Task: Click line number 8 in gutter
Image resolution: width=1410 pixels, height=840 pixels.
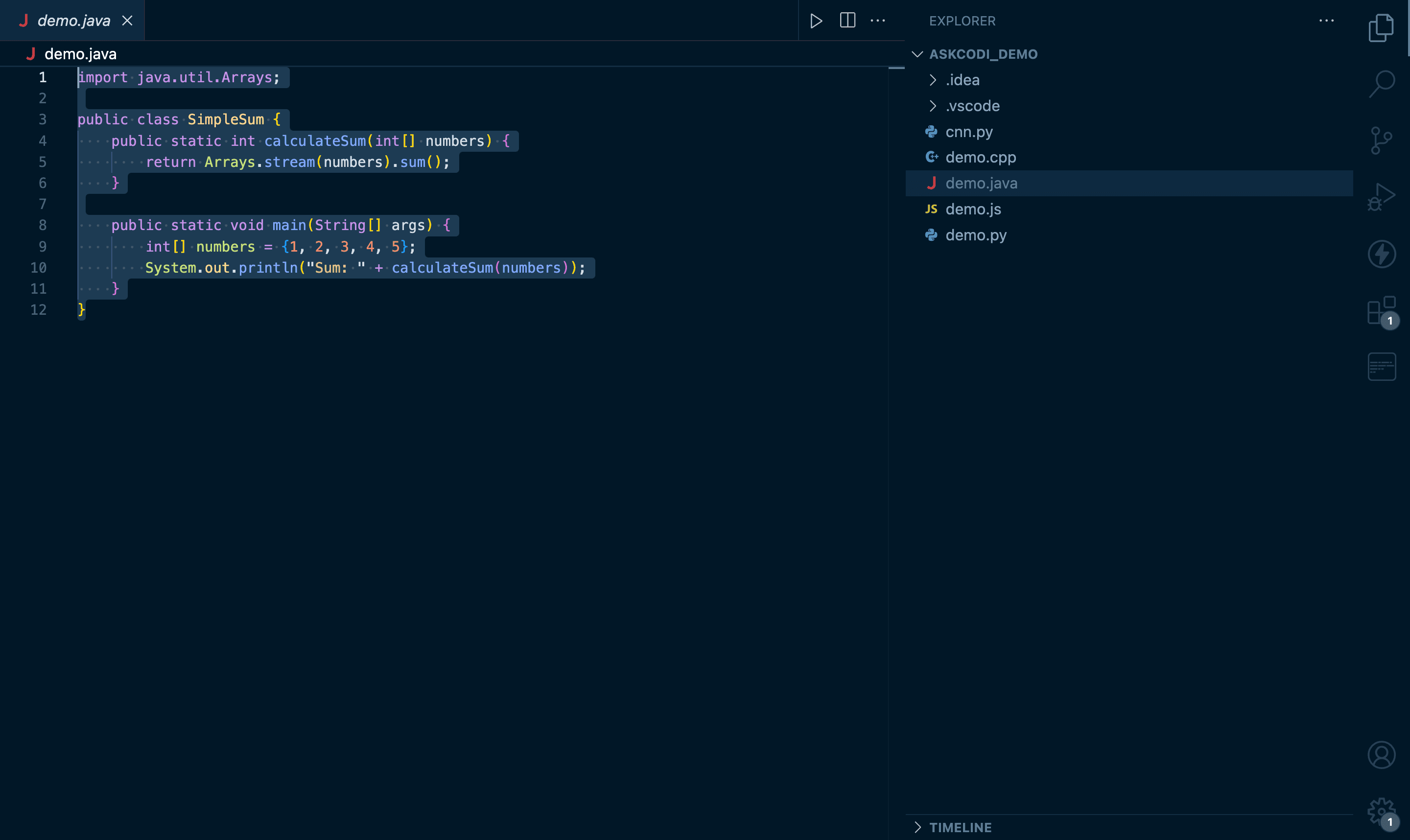Action: click(43, 225)
